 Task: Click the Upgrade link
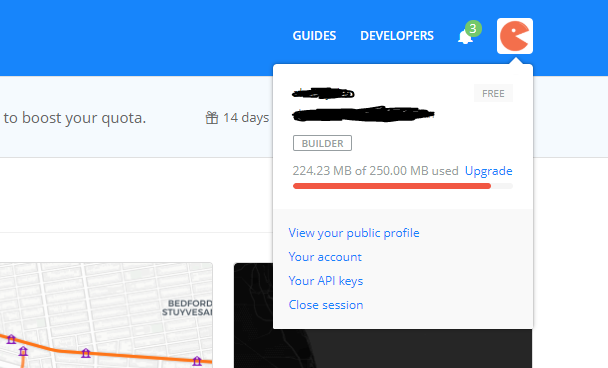pyautogui.click(x=489, y=171)
